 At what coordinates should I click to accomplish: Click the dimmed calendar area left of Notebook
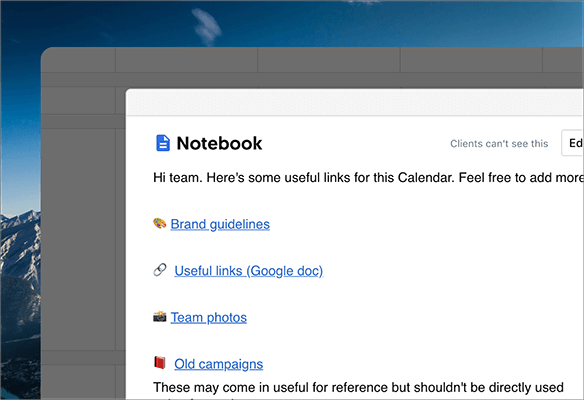click(x=83, y=238)
